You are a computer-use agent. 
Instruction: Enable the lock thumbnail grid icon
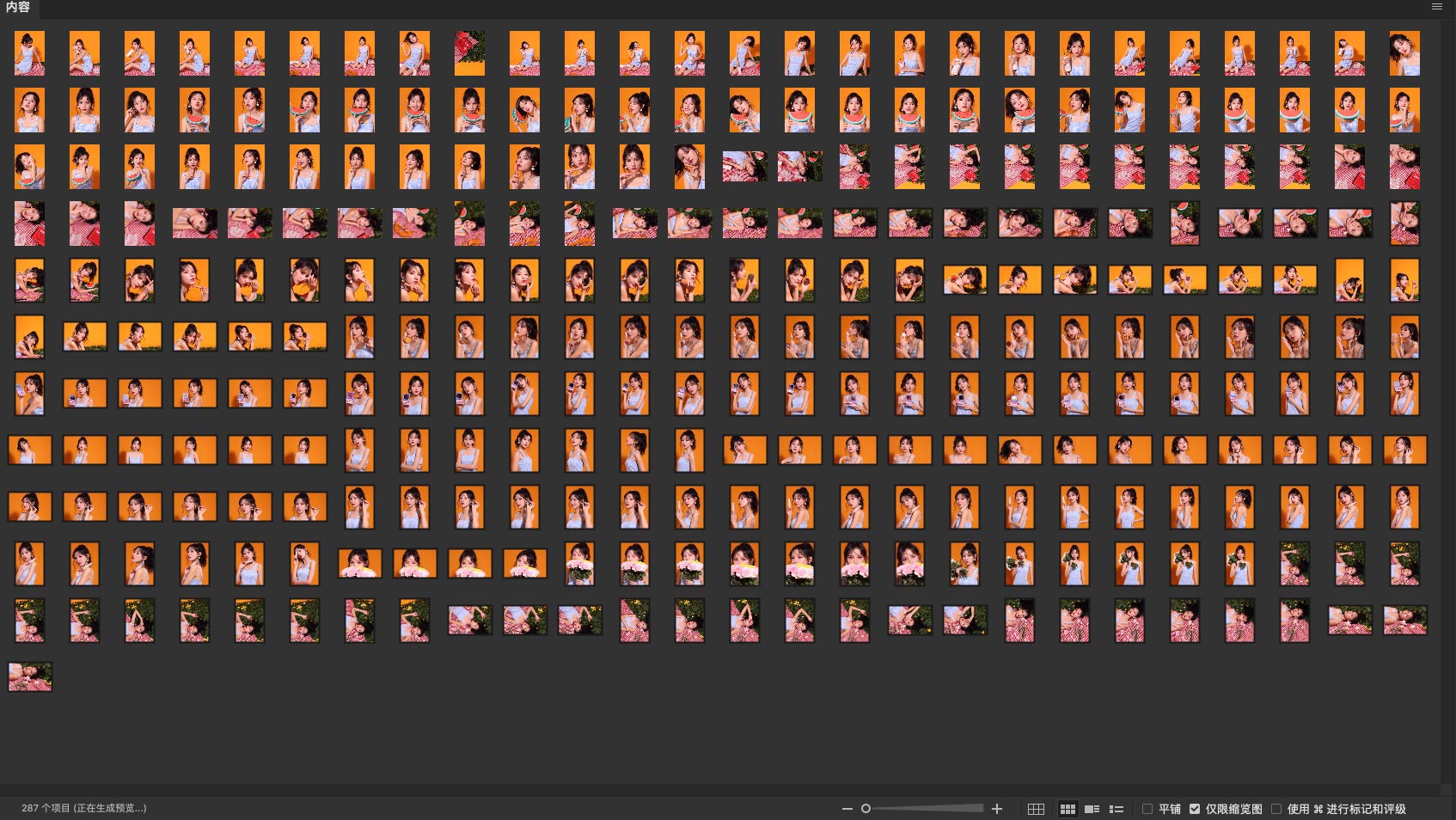coord(1036,809)
